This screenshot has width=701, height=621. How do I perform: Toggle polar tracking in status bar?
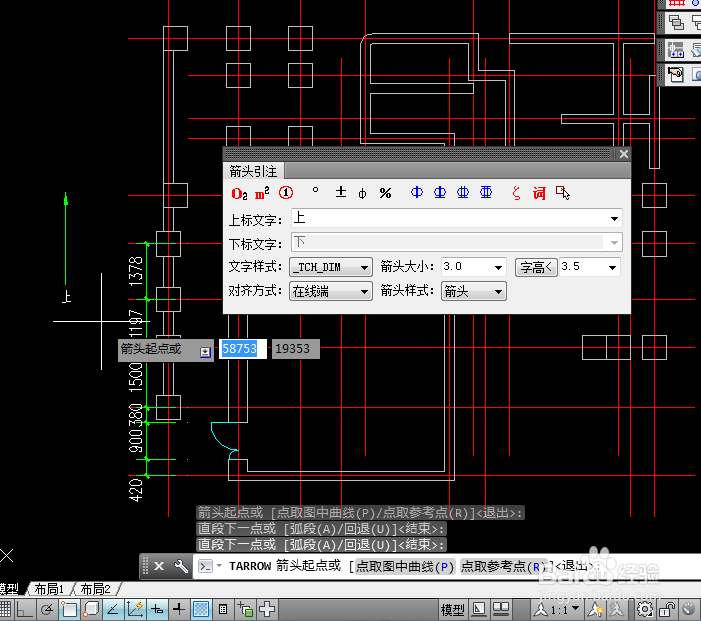point(46,609)
